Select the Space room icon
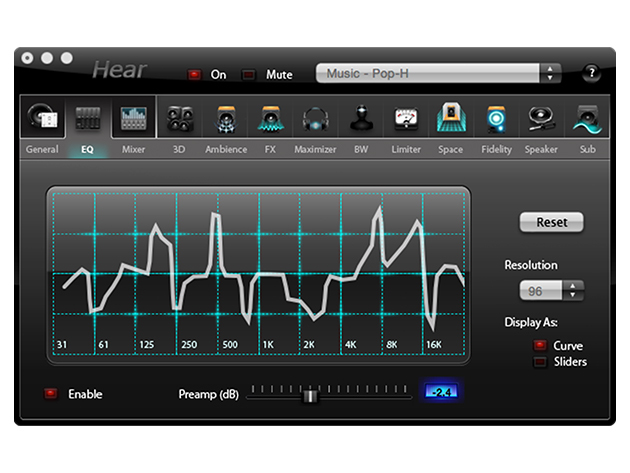630x473 pixels. pos(451,117)
